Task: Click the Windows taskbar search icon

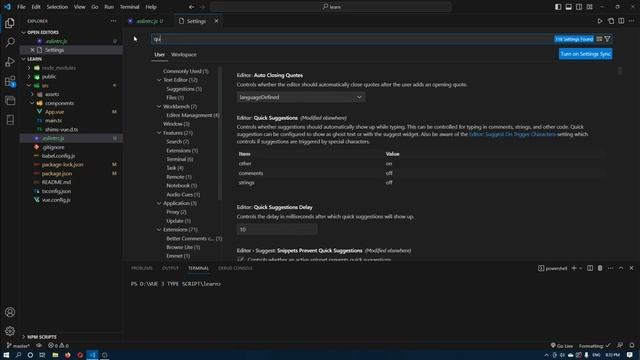Action: tap(18, 355)
